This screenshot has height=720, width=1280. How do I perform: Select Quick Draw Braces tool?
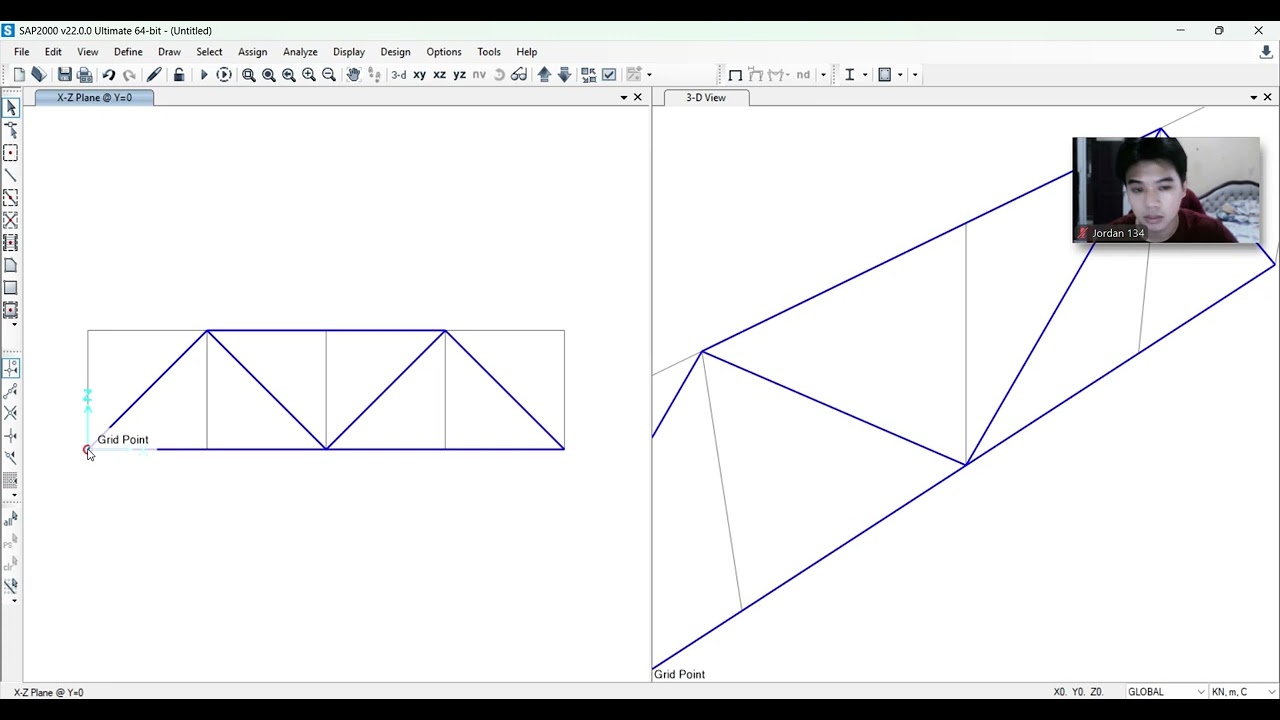coord(11,220)
